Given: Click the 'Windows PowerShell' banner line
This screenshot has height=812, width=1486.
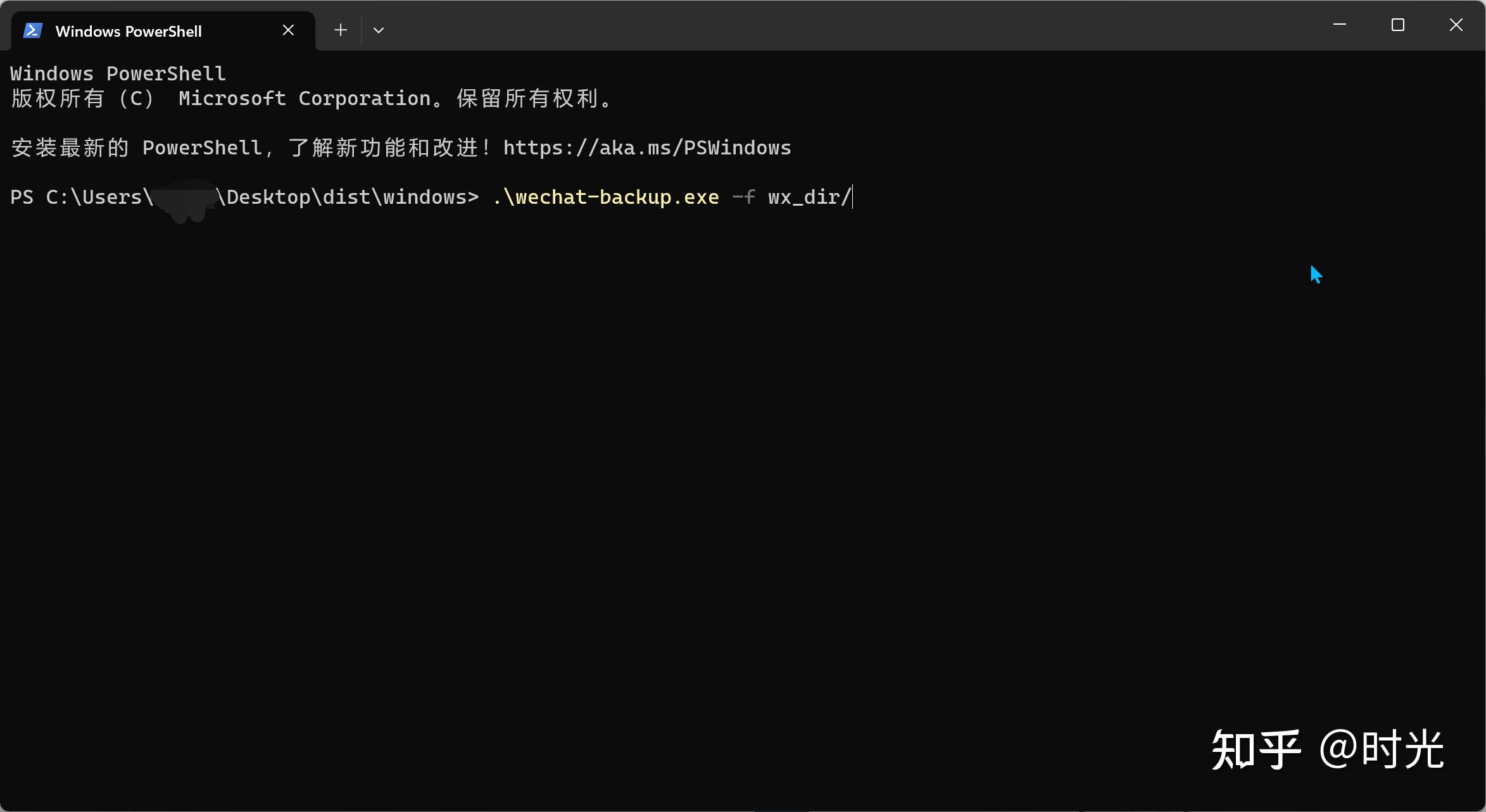Looking at the screenshot, I should click(x=118, y=74).
